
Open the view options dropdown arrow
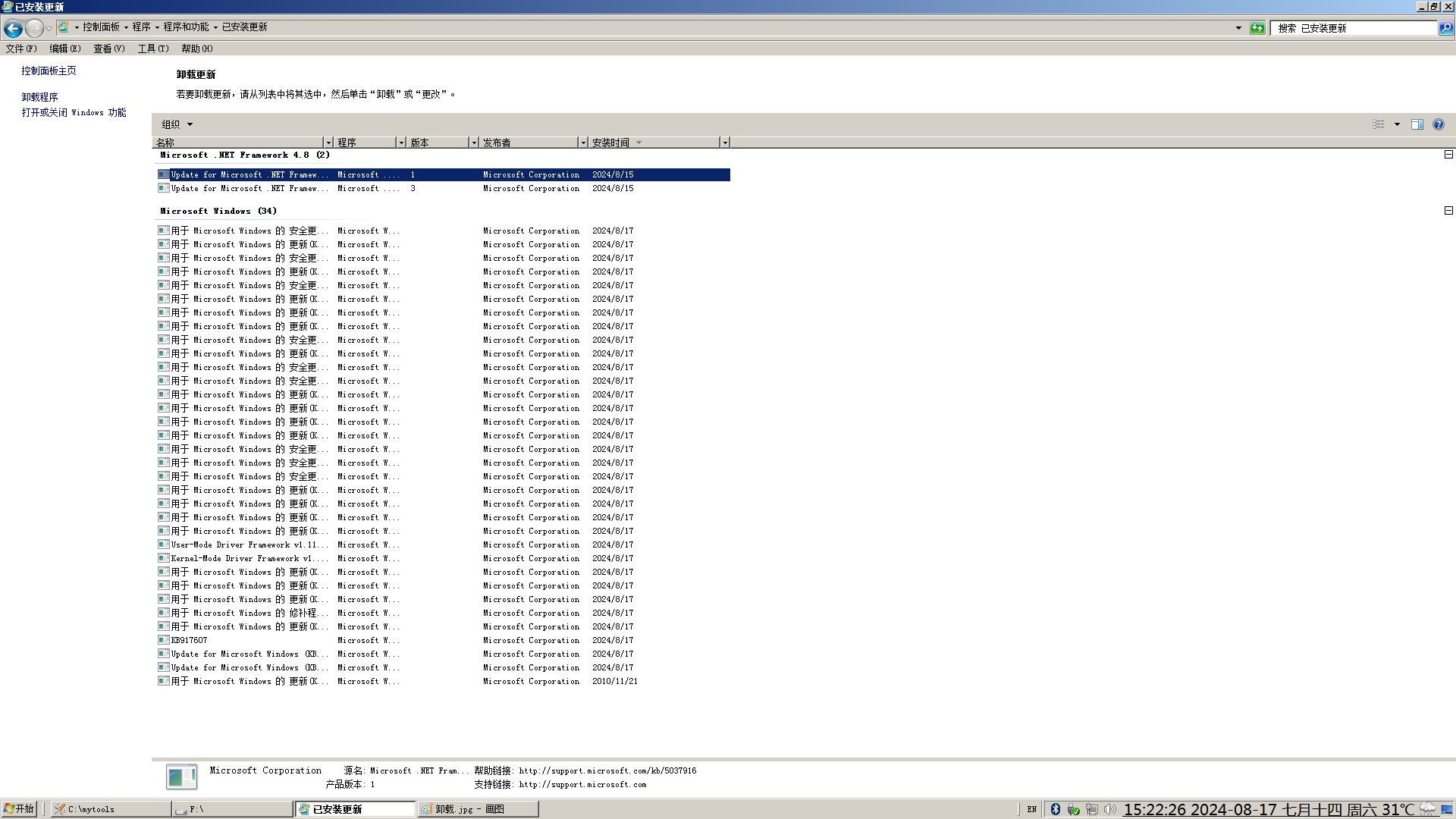point(1397,124)
